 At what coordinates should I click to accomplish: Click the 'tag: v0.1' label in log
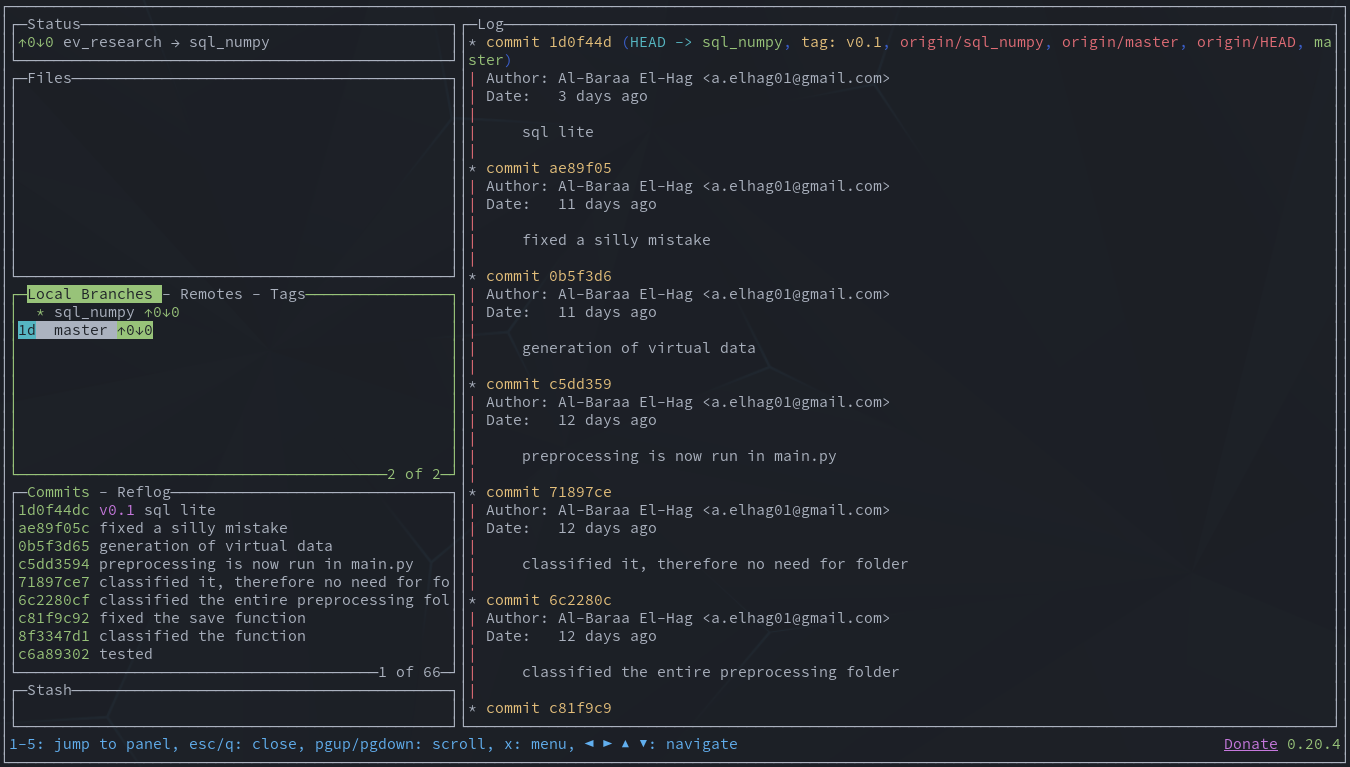point(841,42)
